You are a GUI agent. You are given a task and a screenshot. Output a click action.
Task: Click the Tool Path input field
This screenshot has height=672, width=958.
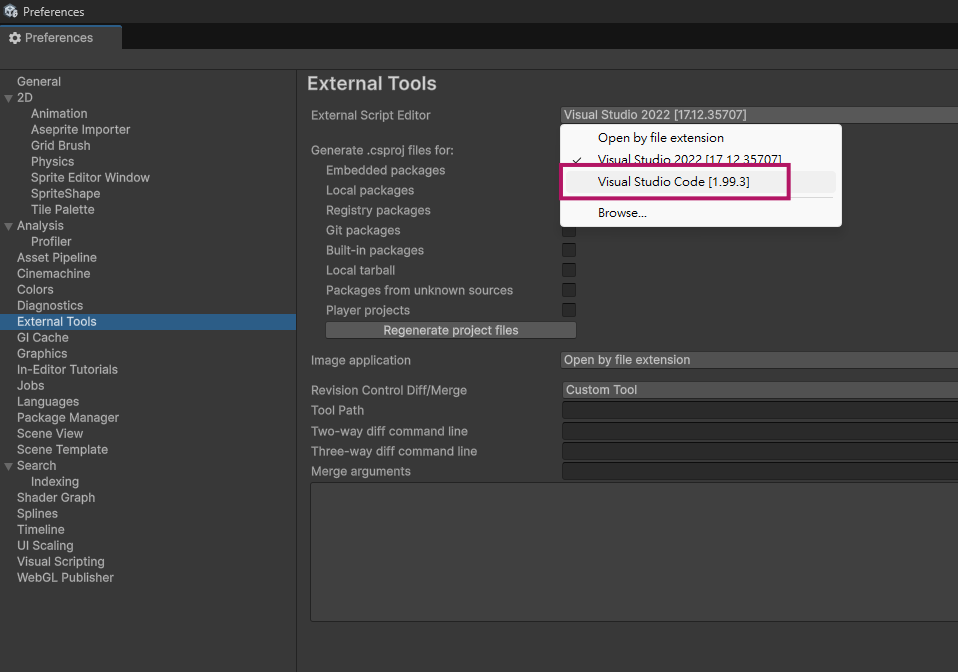click(x=758, y=411)
